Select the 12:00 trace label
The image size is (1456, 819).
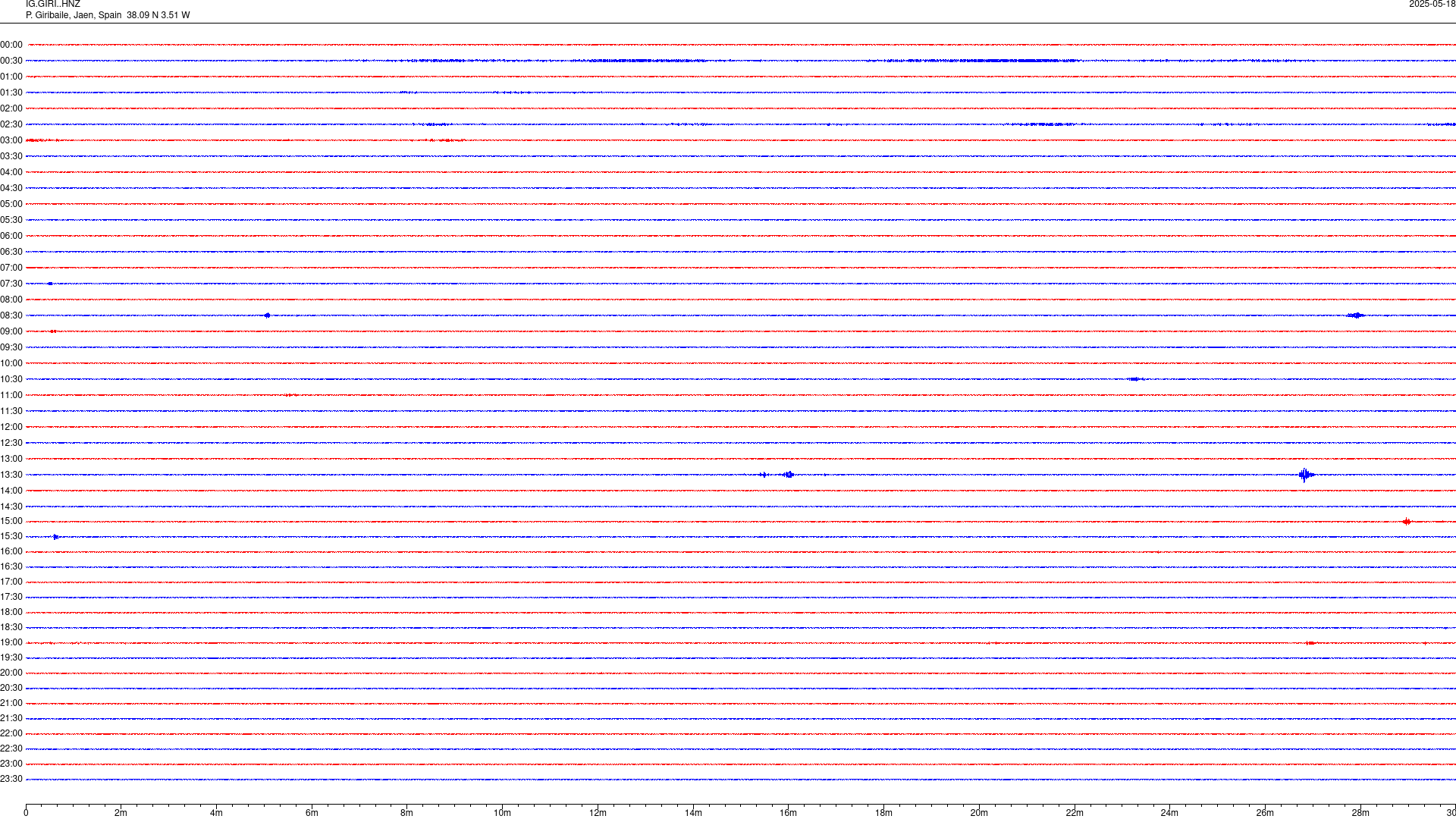[11, 427]
